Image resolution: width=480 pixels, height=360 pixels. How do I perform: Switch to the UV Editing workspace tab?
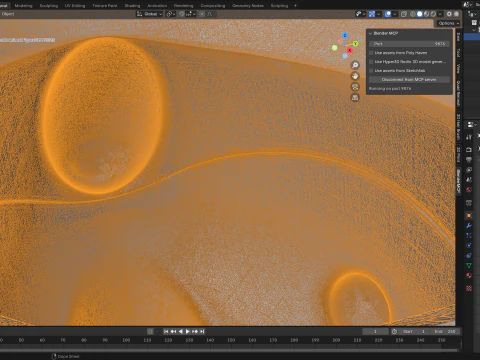(75, 6)
